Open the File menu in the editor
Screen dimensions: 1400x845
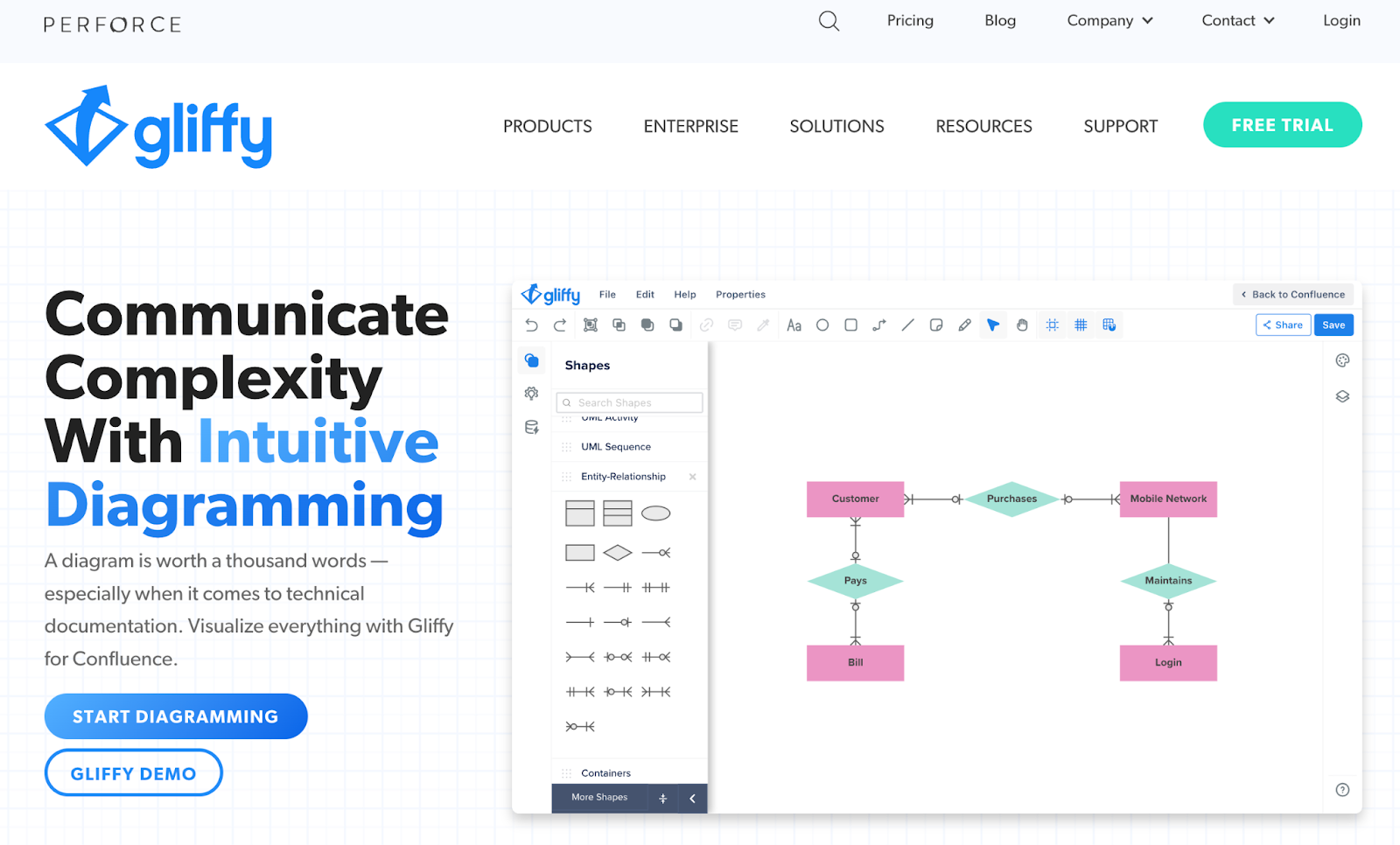pyautogui.click(x=607, y=295)
